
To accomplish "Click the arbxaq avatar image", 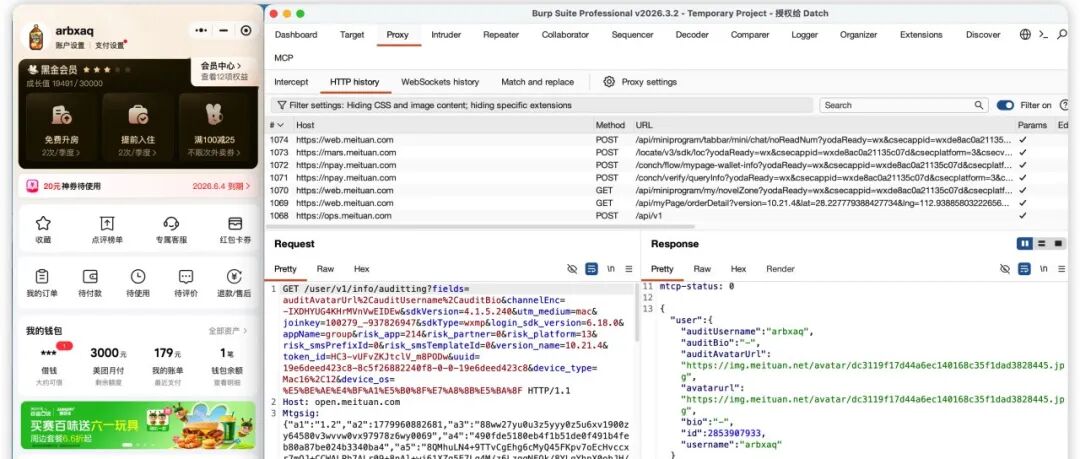I will click(37, 37).
